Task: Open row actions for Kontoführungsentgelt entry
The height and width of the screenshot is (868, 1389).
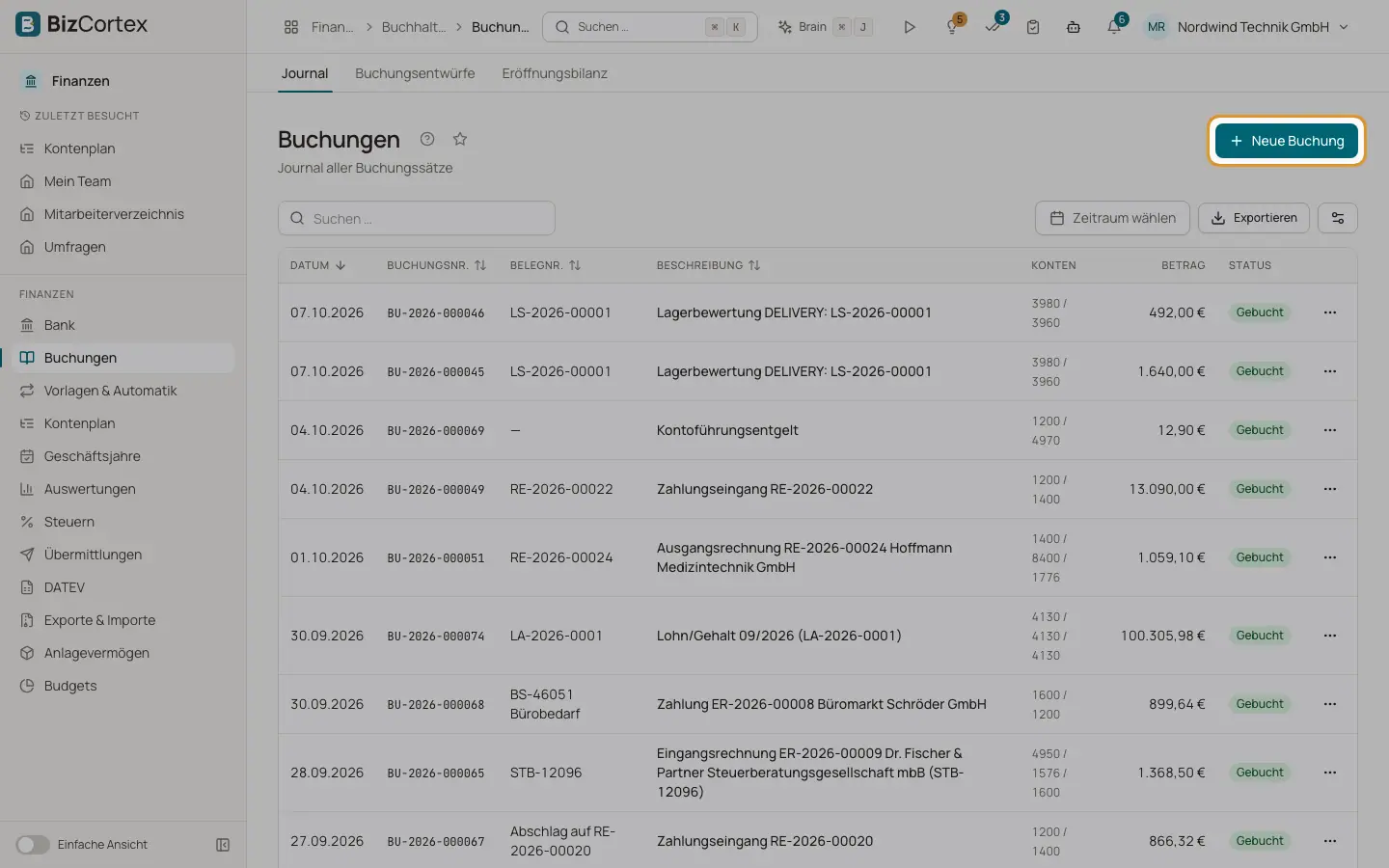Action: pyautogui.click(x=1330, y=430)
